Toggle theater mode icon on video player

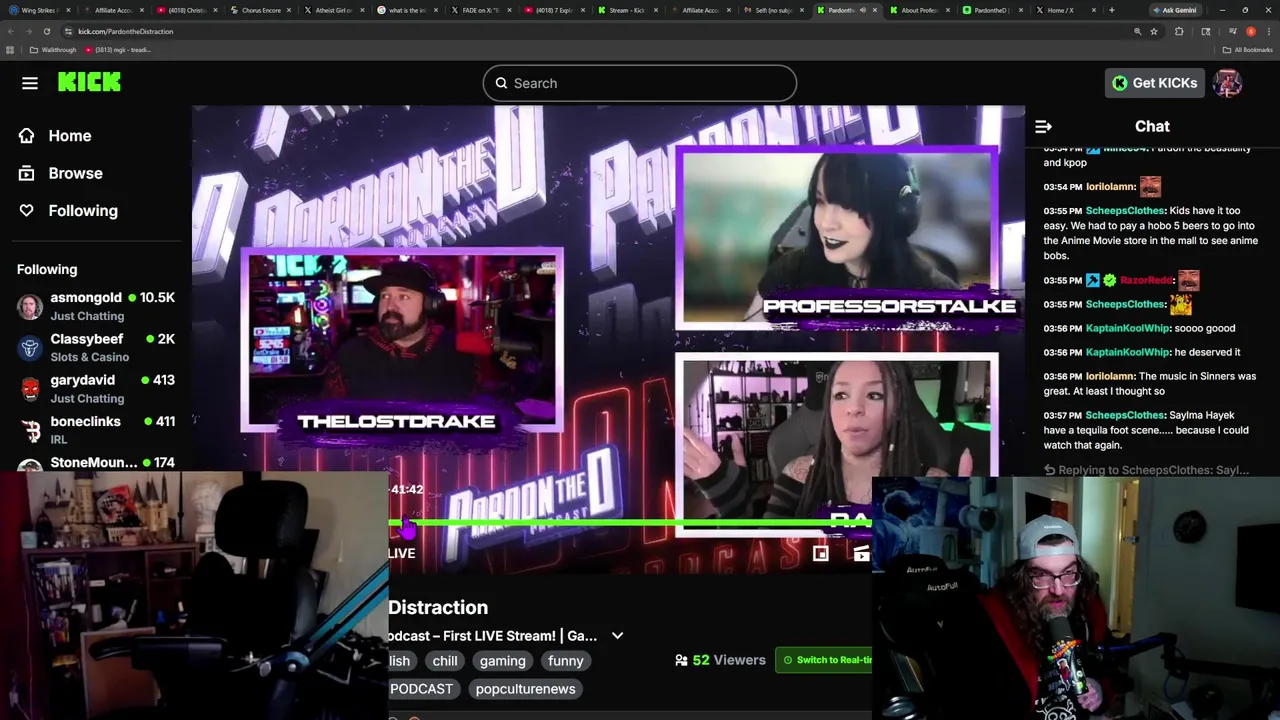(861, 553)
